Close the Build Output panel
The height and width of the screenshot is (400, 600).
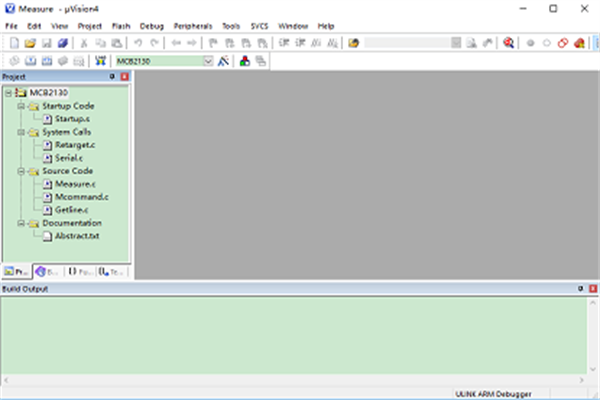pyautogui.click(x=593, y=289)
